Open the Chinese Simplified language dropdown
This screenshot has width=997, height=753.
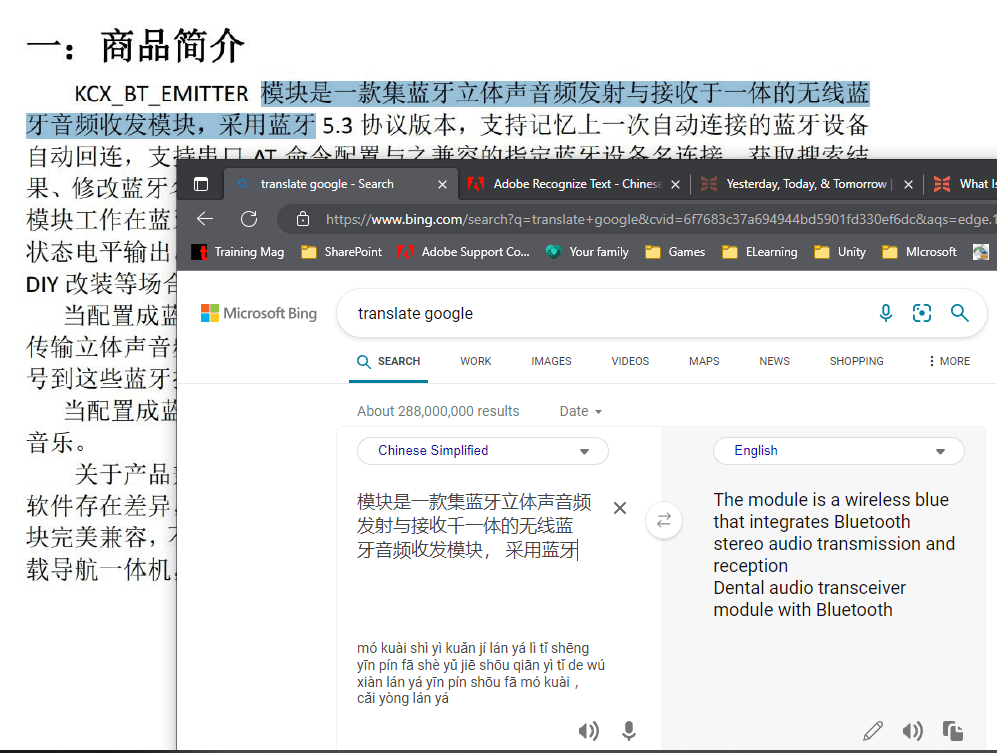click(482, 451)
